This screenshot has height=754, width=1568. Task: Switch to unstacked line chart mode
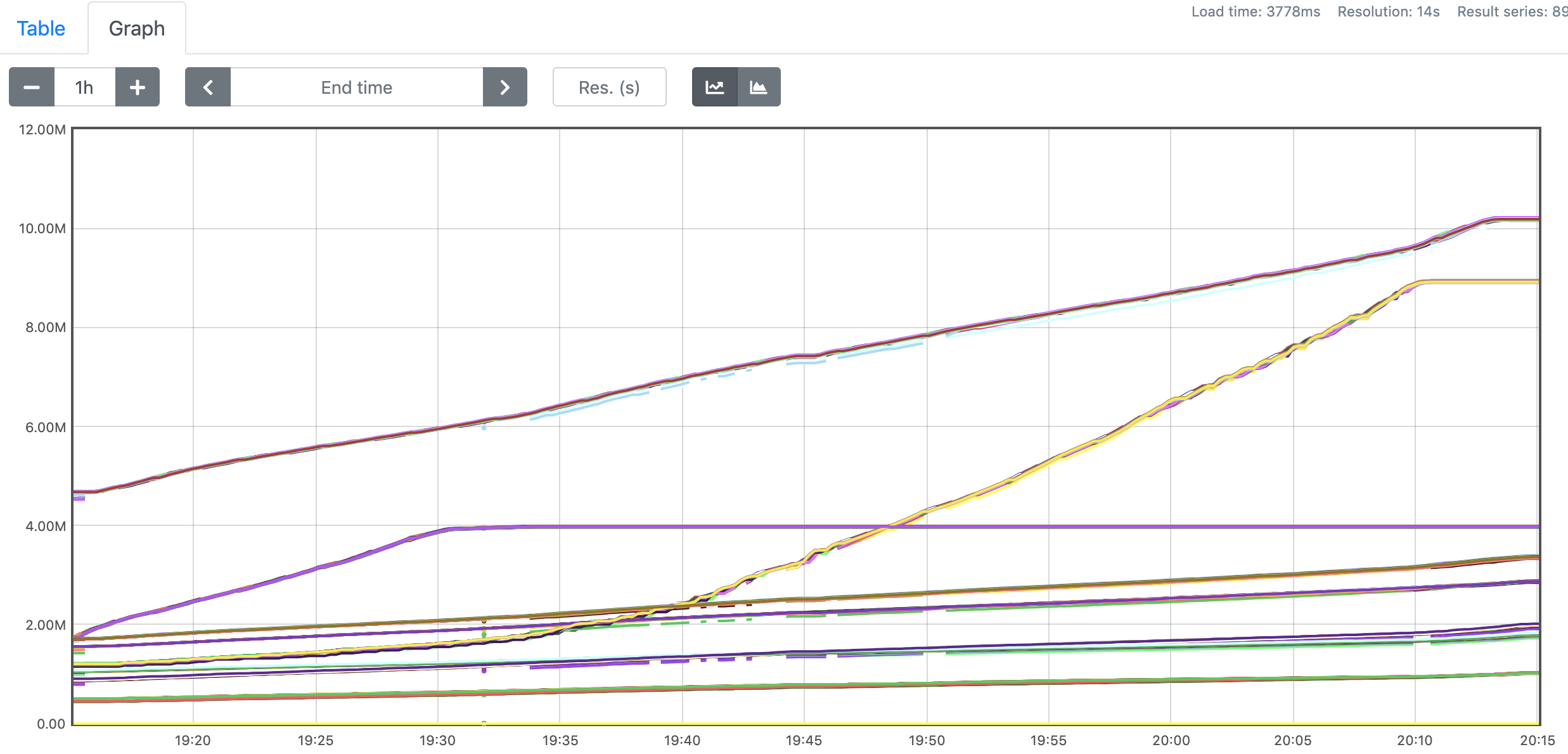pos(715,87)
